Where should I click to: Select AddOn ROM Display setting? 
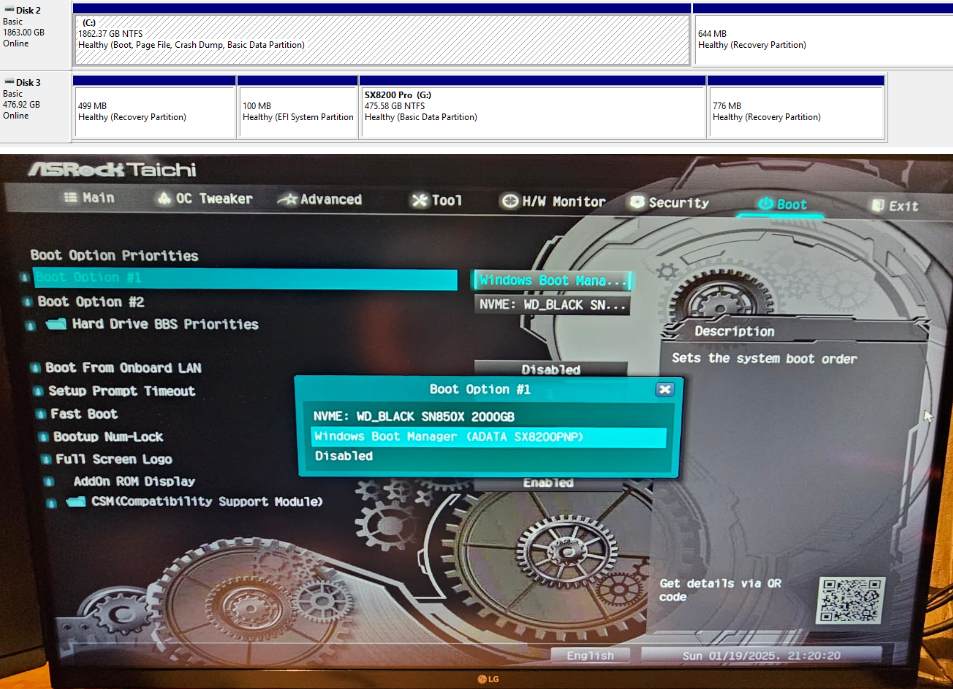(134, 481)
